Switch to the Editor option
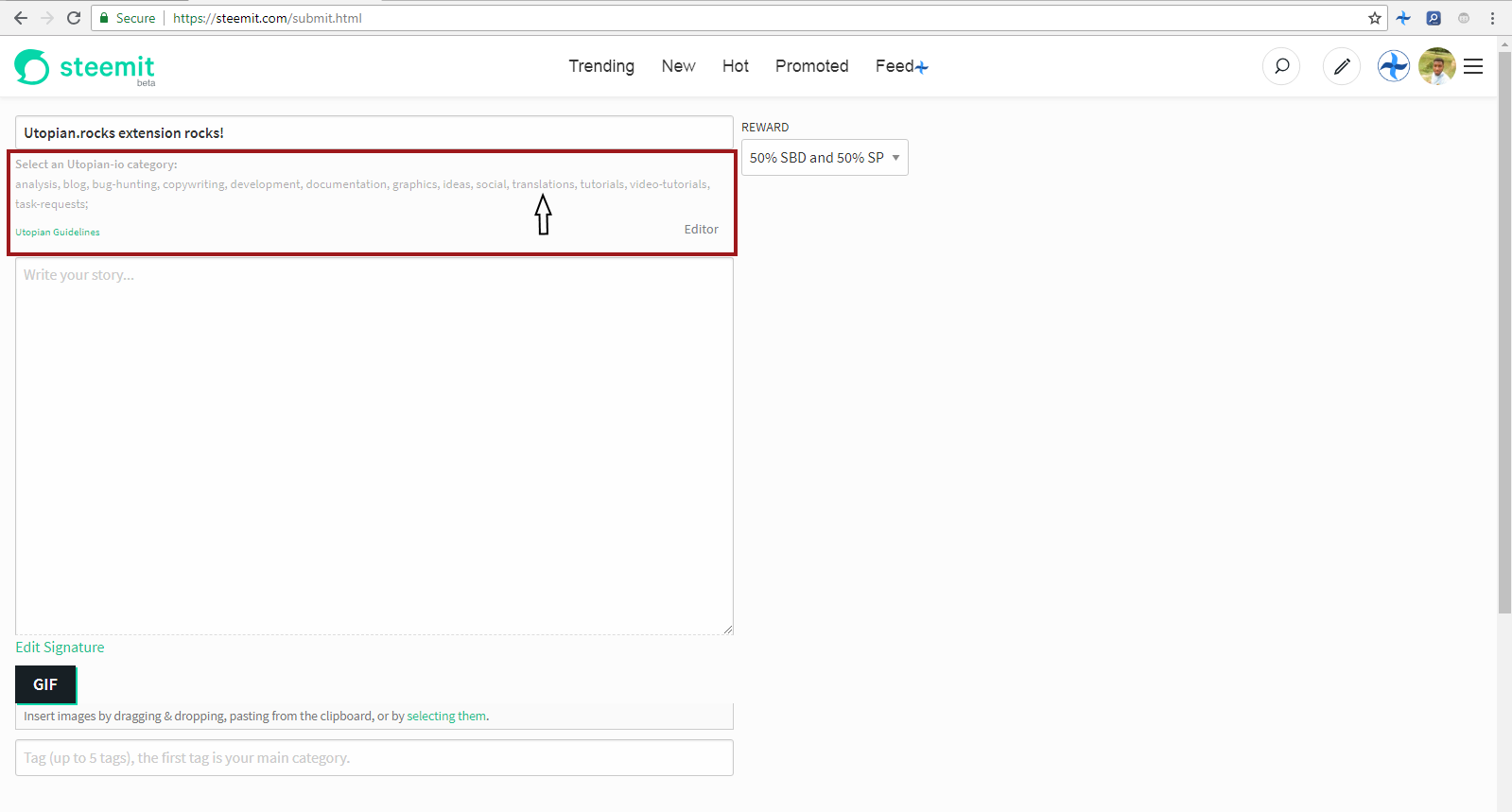The width and height of the screenshot is (1512, 812). pyautogui.click(x=702, y=230)
